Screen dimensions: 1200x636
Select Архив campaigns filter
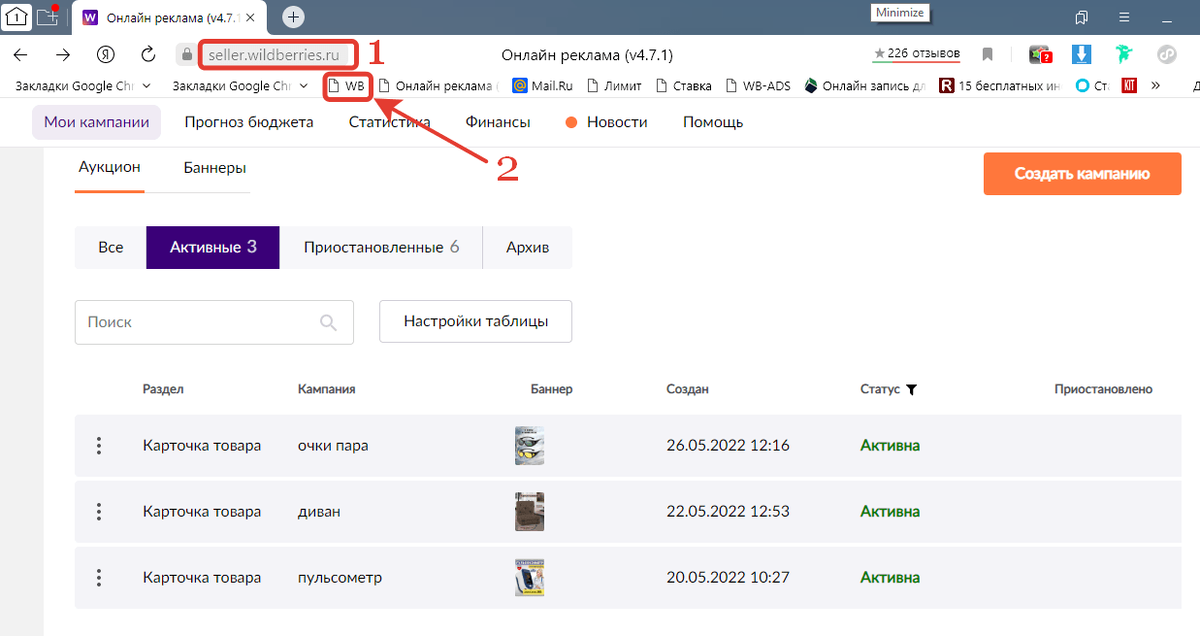click(x=527, y=247)
